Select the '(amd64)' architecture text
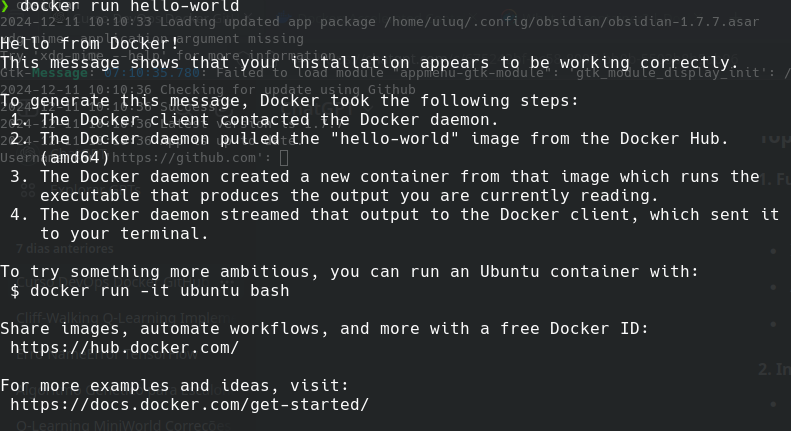This screenshot has height=431, width=791. pyautogui.click(x=75, y=157)
